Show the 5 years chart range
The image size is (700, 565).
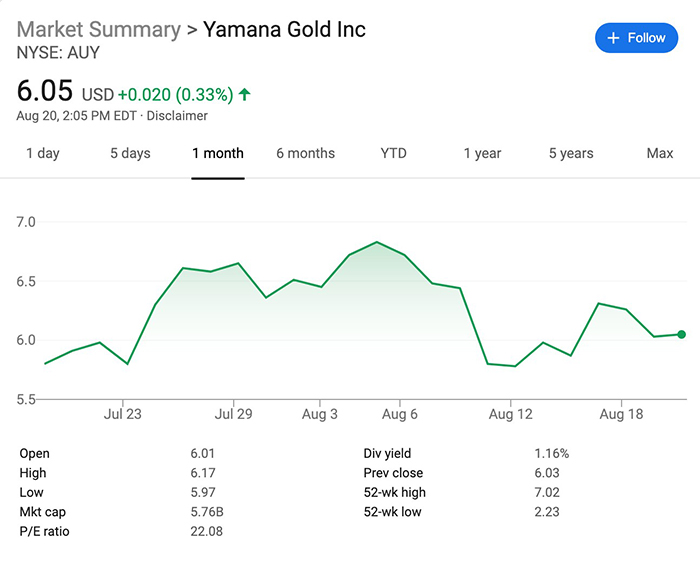coord(571,154)
